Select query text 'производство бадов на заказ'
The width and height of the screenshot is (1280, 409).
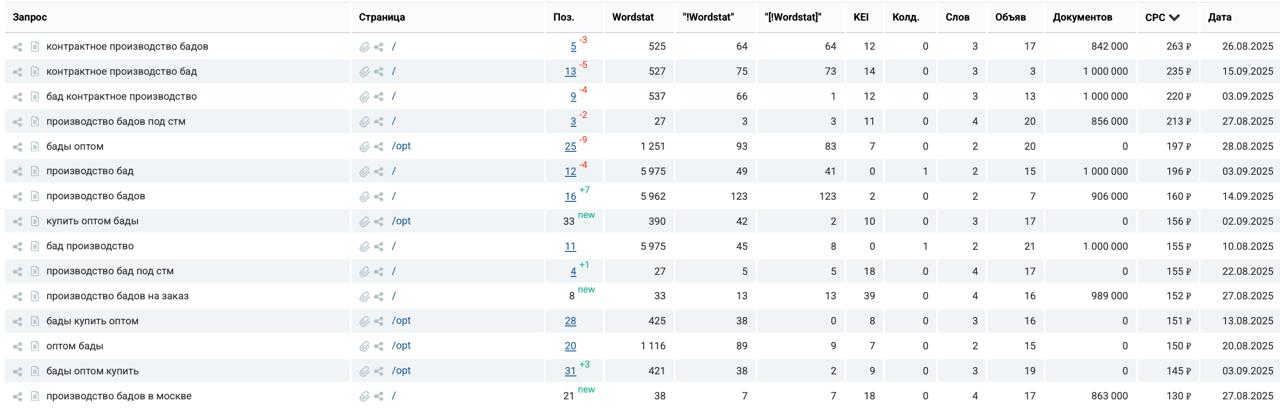point(117,296)
